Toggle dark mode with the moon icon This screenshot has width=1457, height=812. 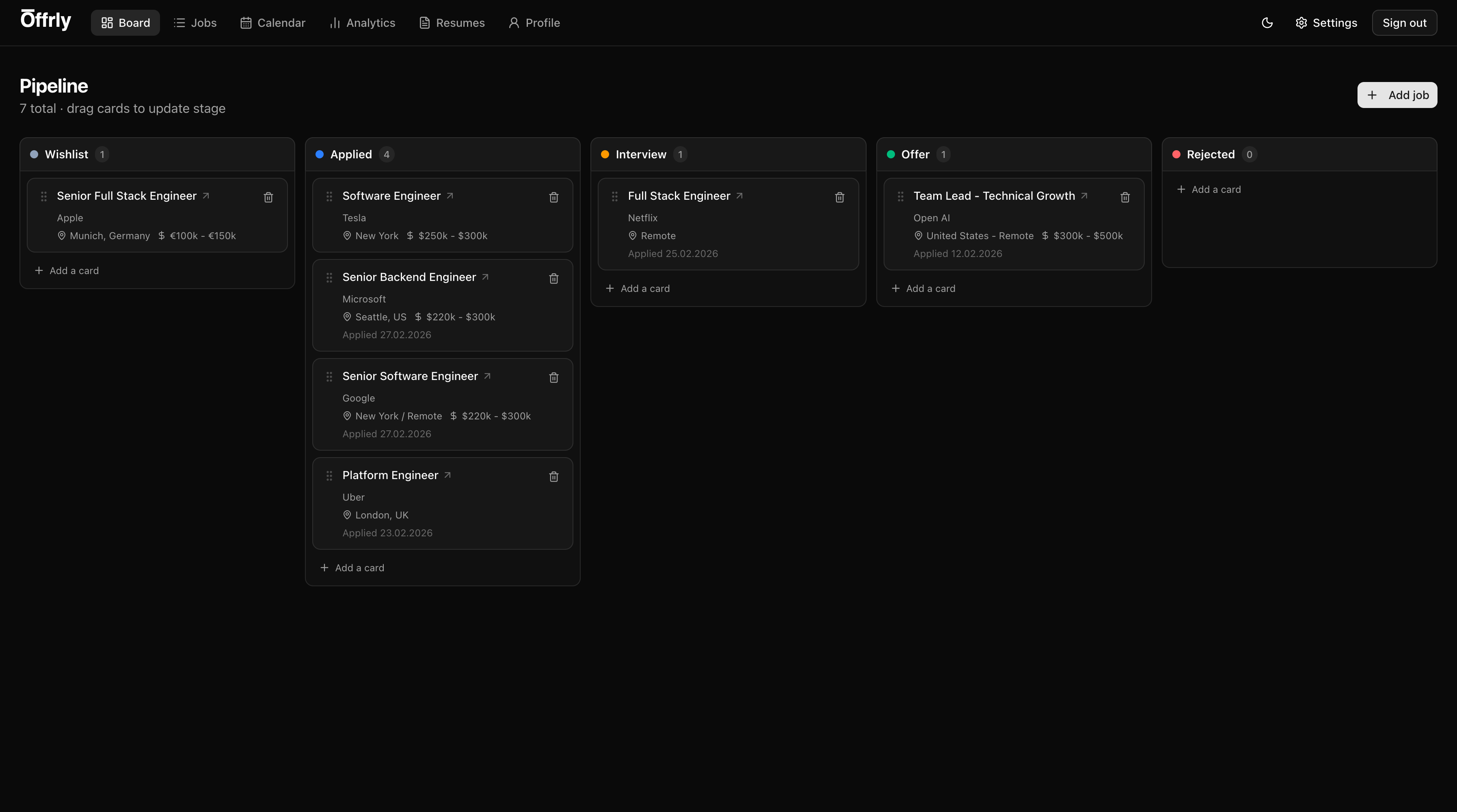click(1267, 23)
